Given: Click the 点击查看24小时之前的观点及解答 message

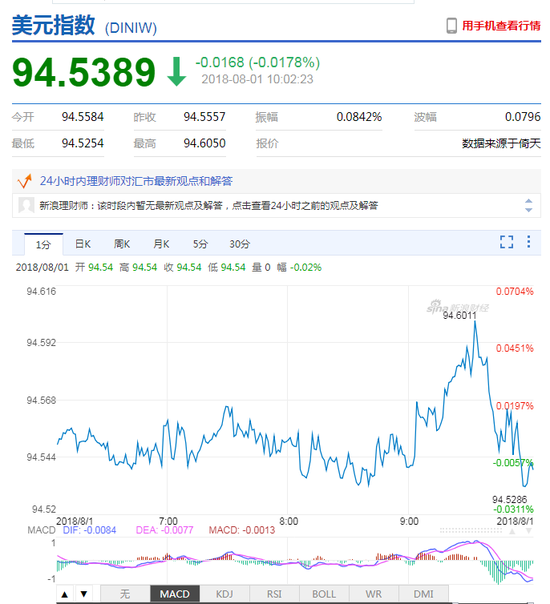Looking at the screenshot, I should 304,206.
